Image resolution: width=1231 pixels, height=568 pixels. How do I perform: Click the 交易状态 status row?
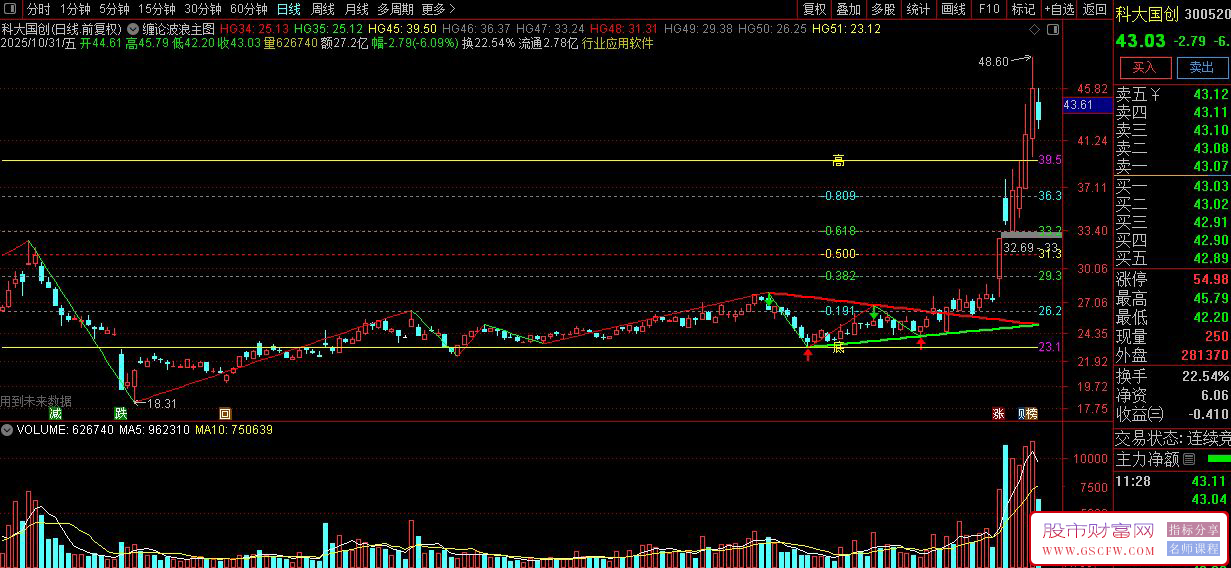[x=1172, y=438]
